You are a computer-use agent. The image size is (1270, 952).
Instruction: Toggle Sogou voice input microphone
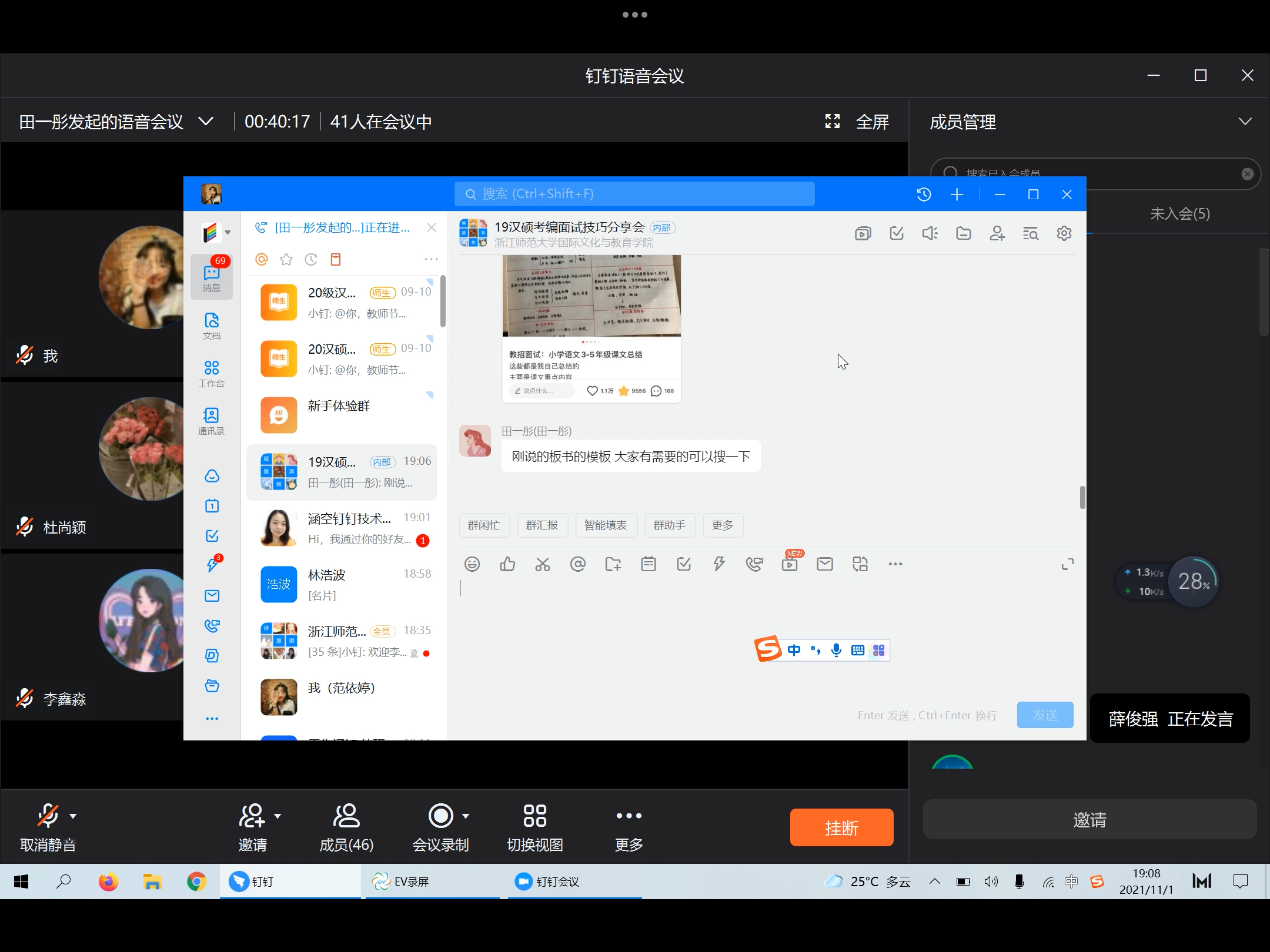(836, 650)
